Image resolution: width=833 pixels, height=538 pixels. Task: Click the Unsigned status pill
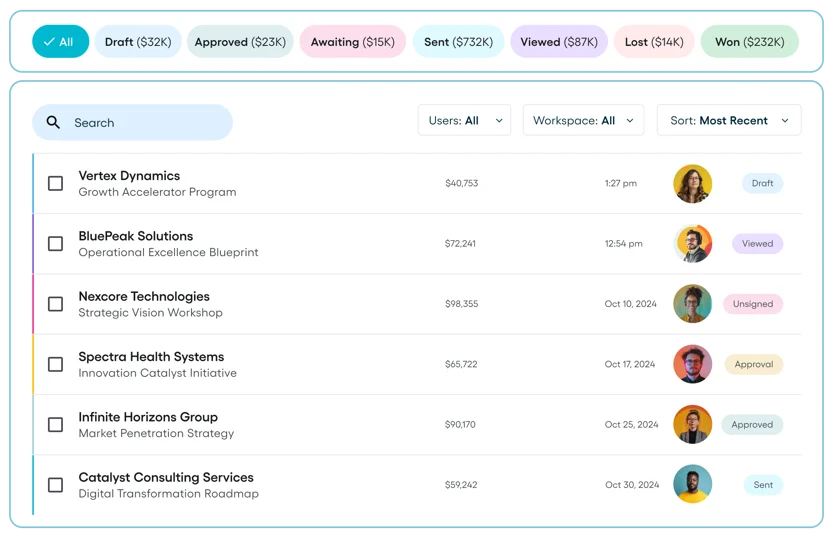pos(753,304)
